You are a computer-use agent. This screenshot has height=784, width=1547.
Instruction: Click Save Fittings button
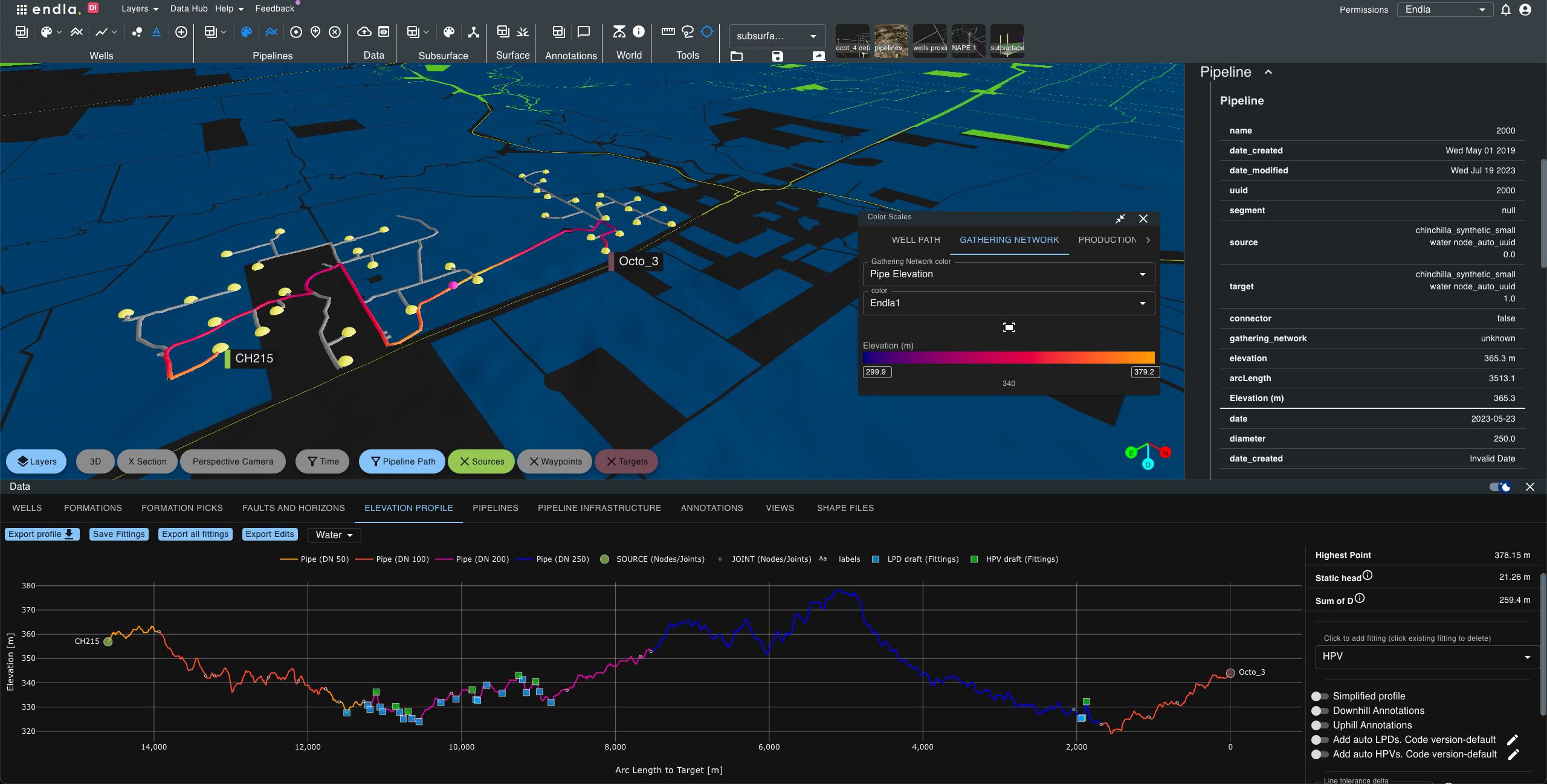117,534
